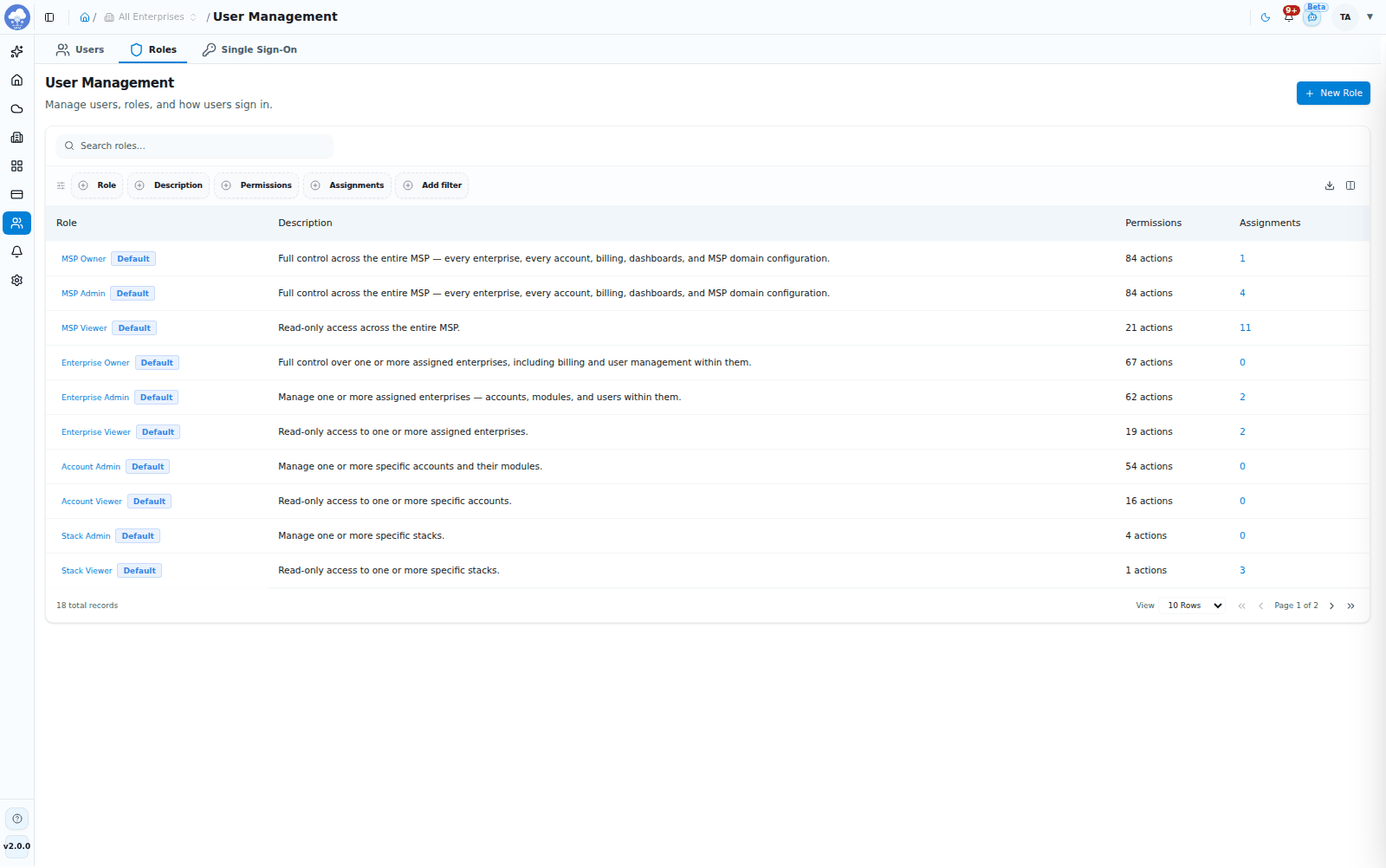This screenshot has height=868, width=1386.
Task: Click the New Role button
Action: [x=1333, y=93]
